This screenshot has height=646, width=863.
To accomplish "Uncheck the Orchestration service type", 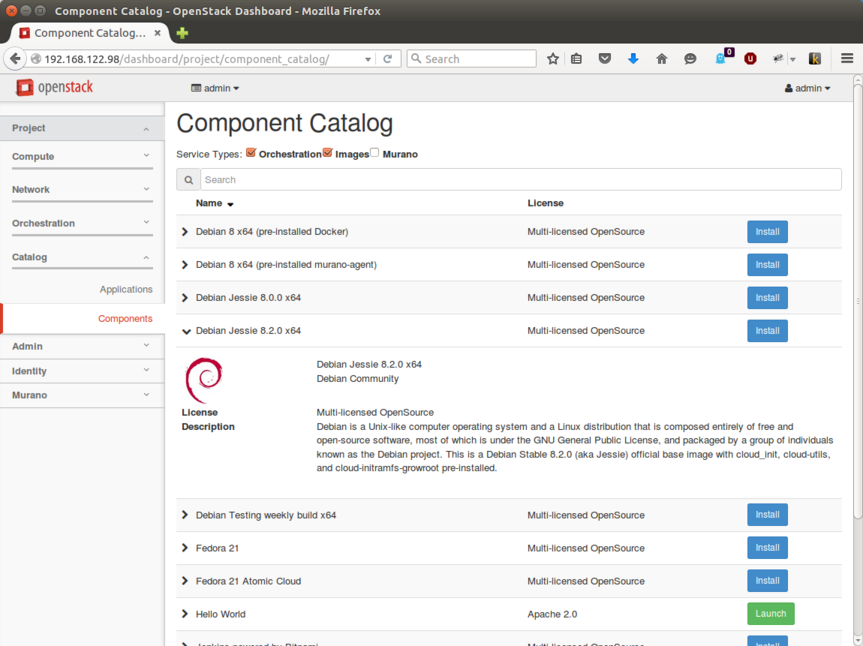I will coord(250,153).
